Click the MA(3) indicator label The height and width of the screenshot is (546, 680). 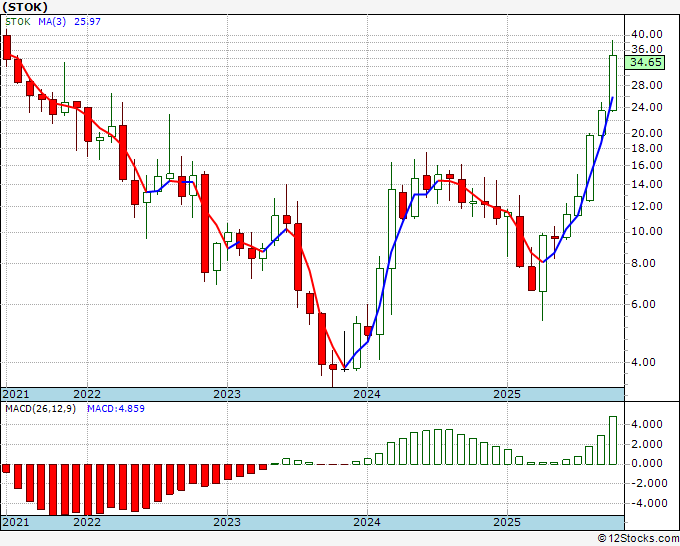pos(52,22)
